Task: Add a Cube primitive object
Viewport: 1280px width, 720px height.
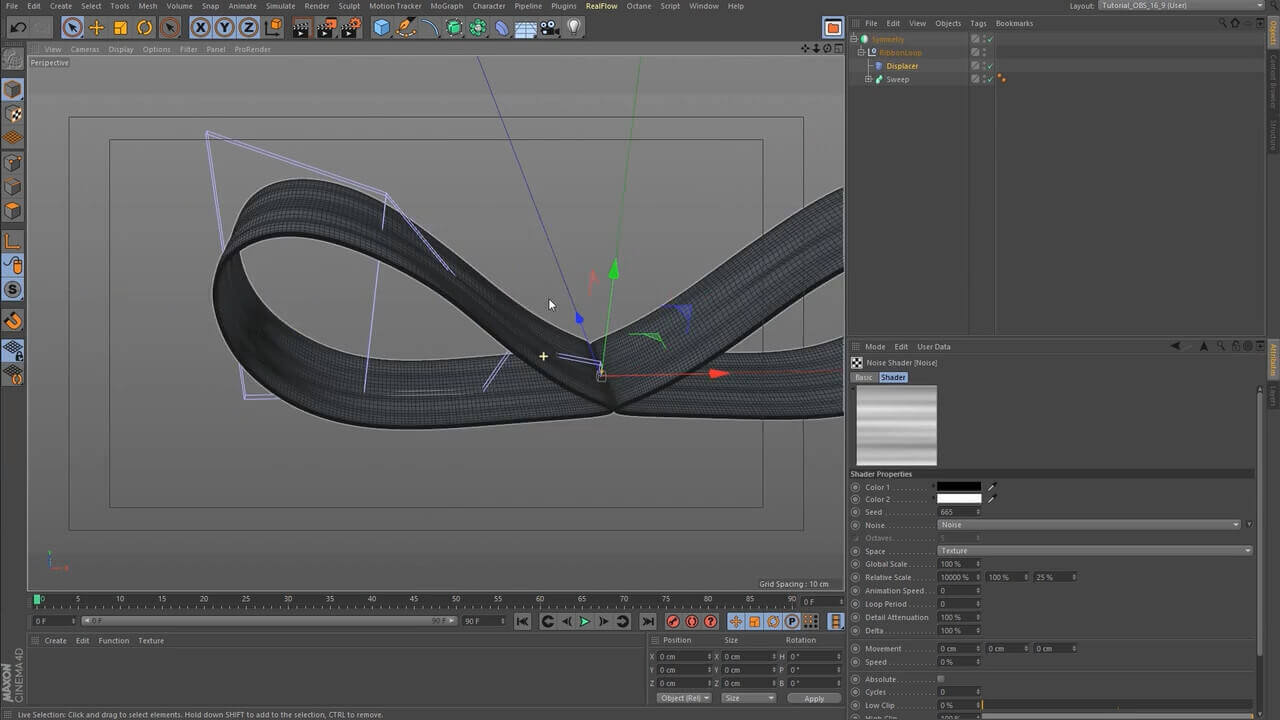Action: coord(381,28)
